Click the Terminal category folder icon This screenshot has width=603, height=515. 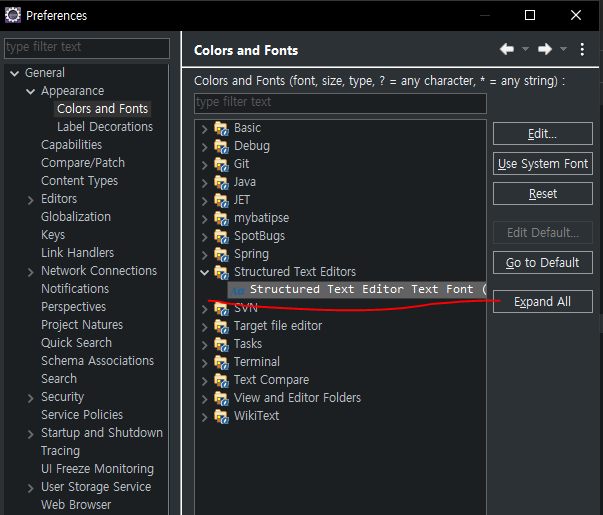coord(221,362)
